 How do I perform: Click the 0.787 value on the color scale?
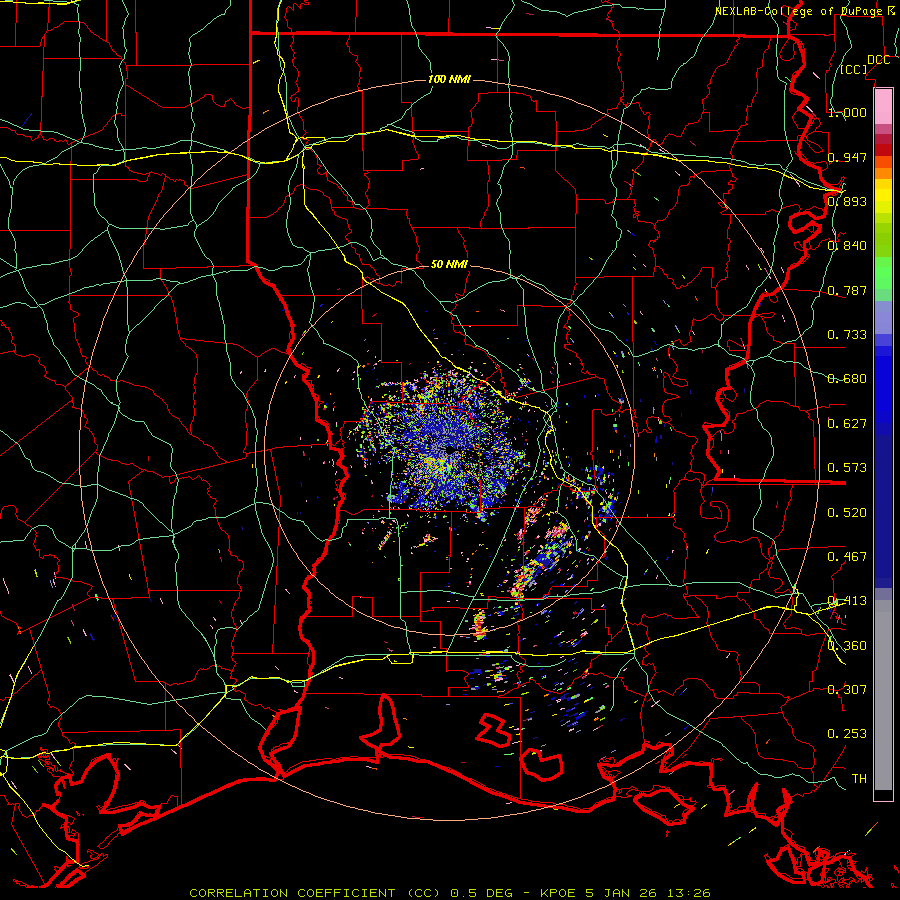(847, 290)
